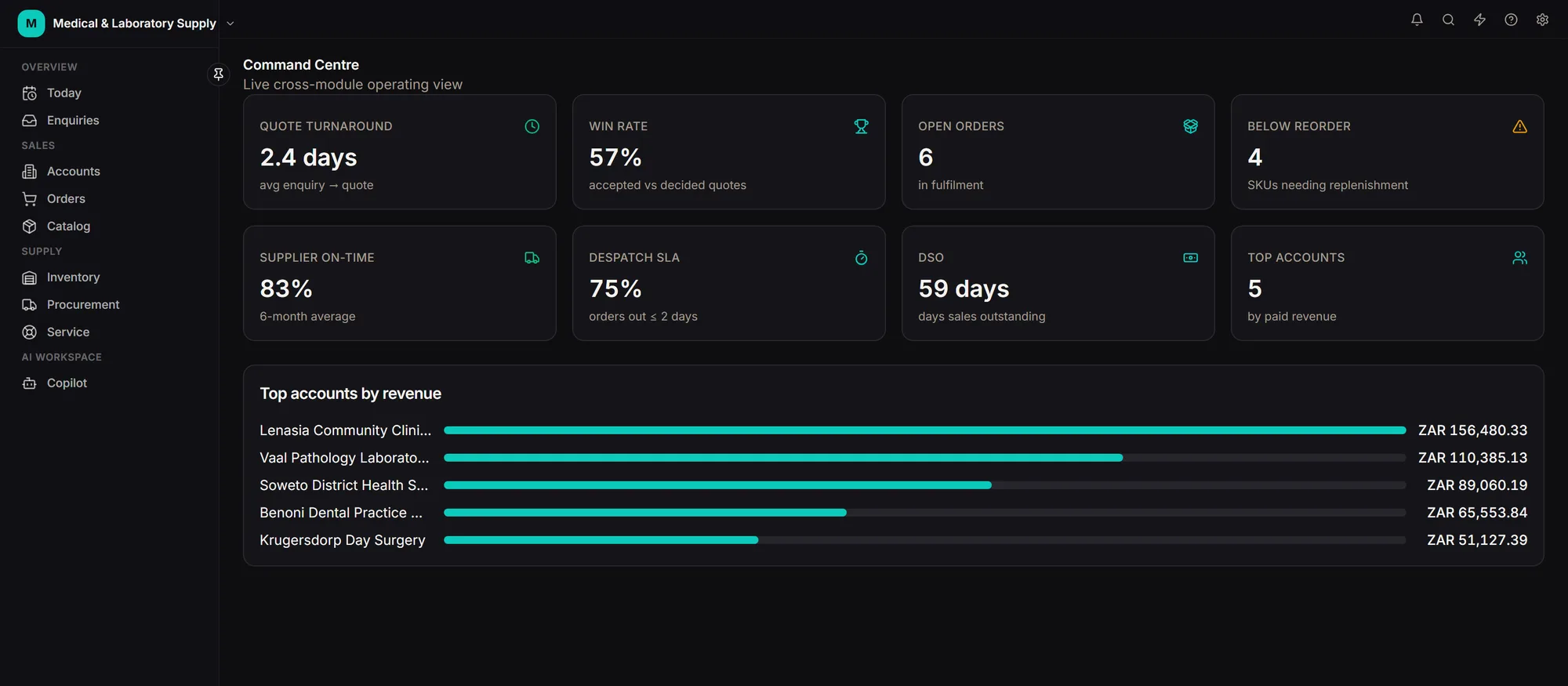Screen dimensions: 1568x686
Task: Click the ZAR 156,480.33 revenue value
Action: click(1472, 430)
